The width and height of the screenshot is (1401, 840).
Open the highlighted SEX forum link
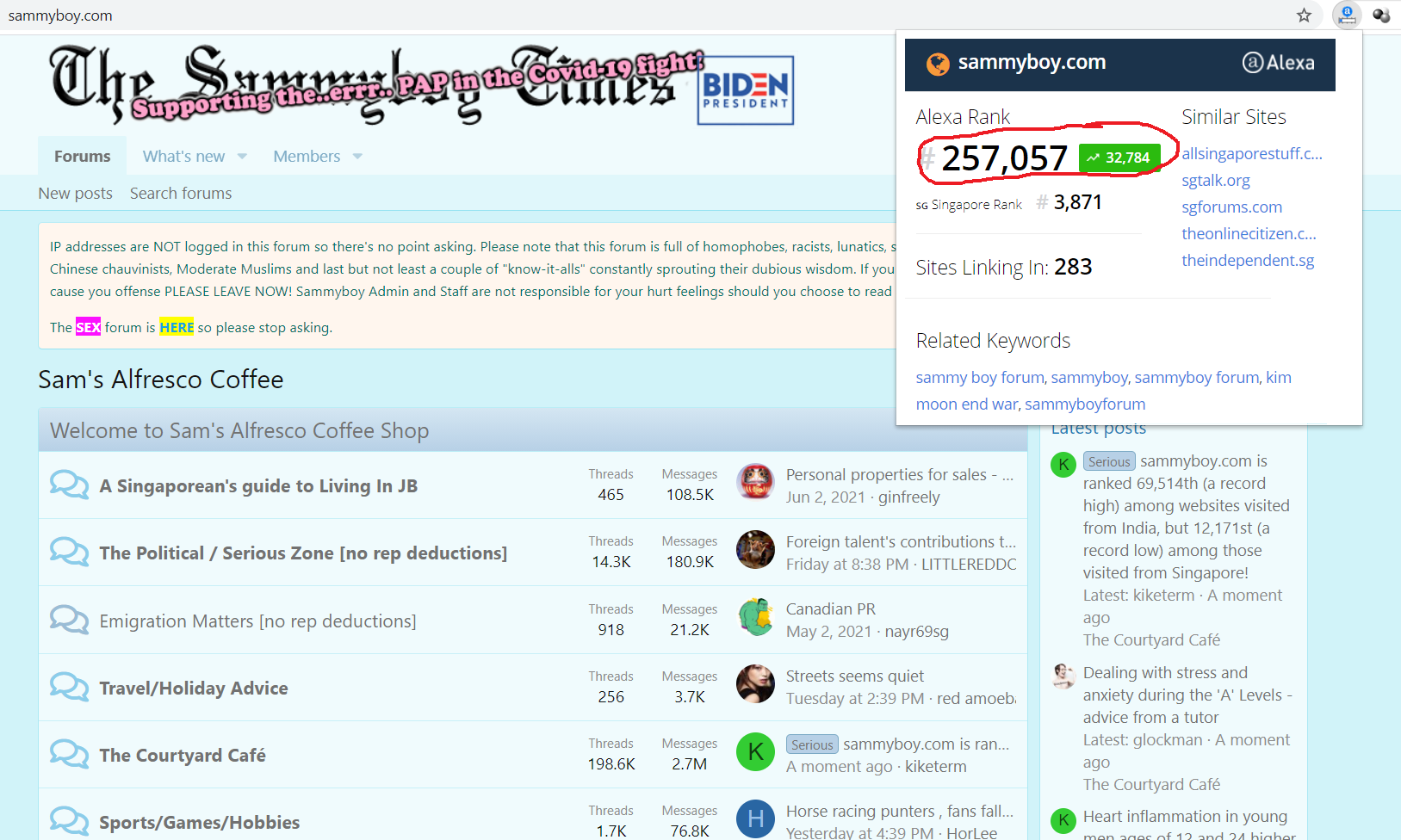pos(88,327)
